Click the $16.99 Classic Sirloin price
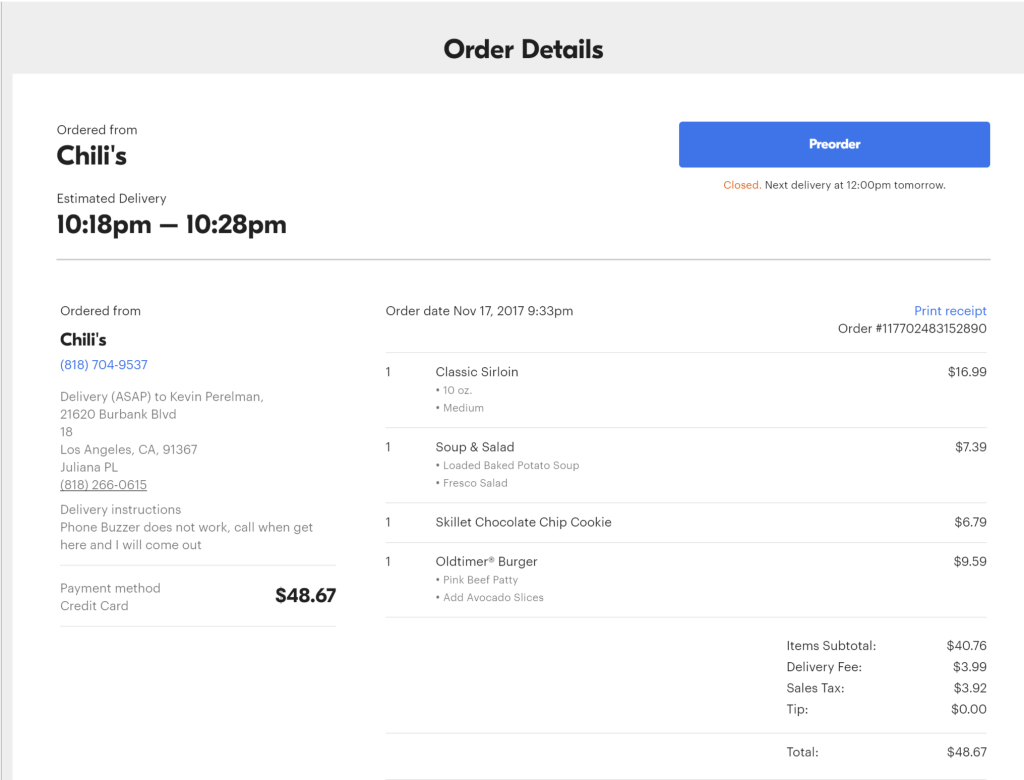This screenshot has width=1024, height=780. pyautogui.click(x=967, y=372)
